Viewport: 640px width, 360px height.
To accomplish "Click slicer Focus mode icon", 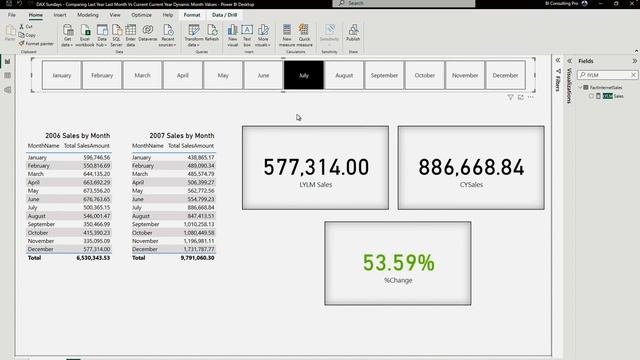I will [520, 97].
